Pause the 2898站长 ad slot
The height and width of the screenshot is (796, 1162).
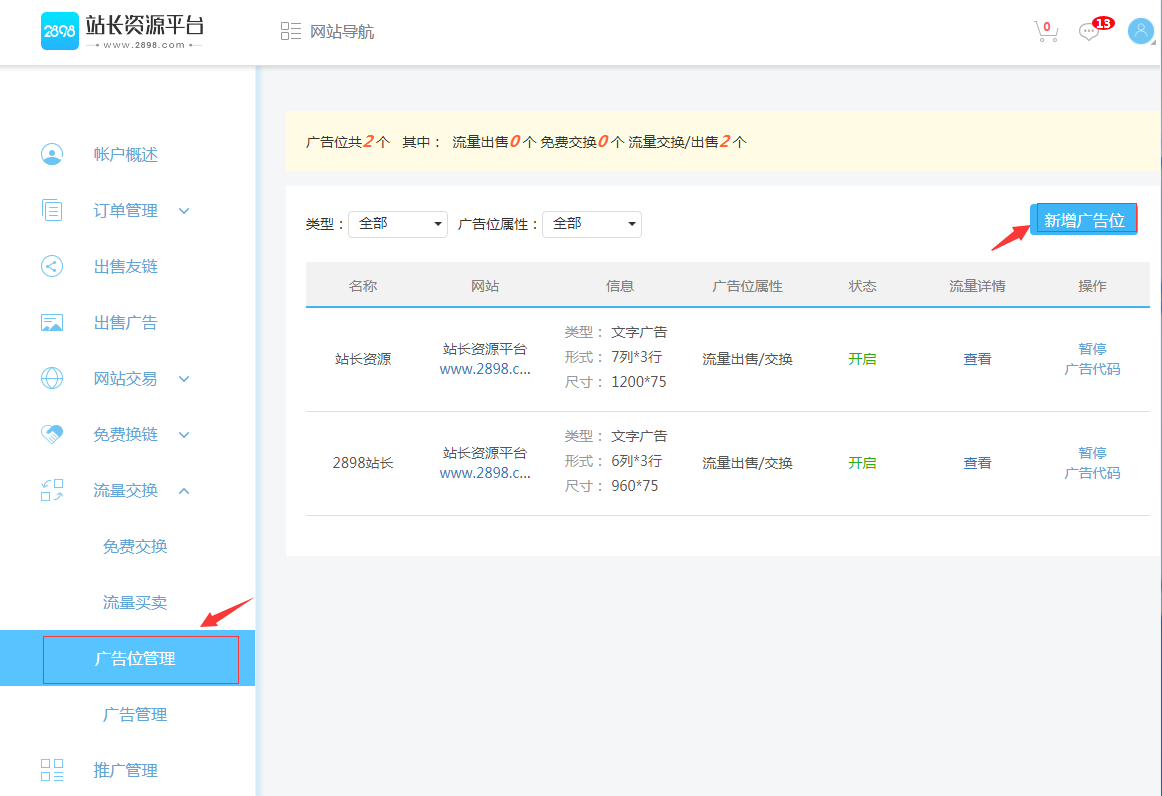pyautogui.click(x=1092, y=453)
